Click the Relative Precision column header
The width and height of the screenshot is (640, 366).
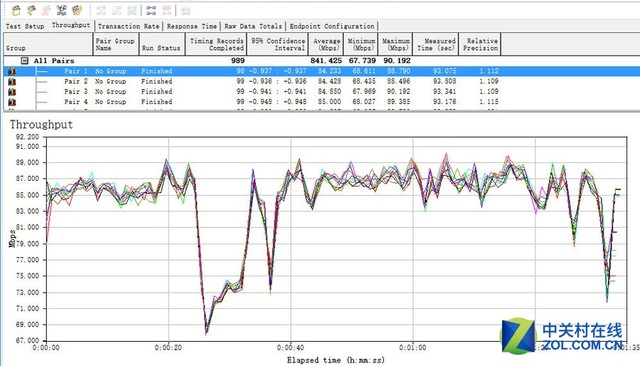point(480,44)
